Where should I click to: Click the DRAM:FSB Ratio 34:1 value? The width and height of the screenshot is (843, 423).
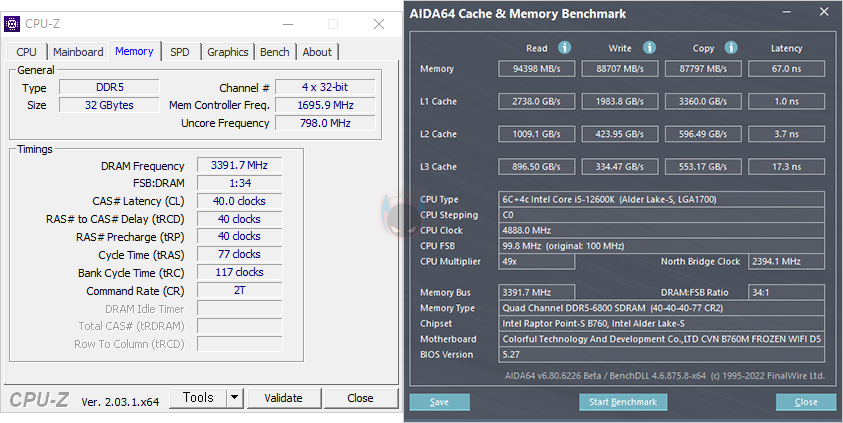[x=787, y=292]
